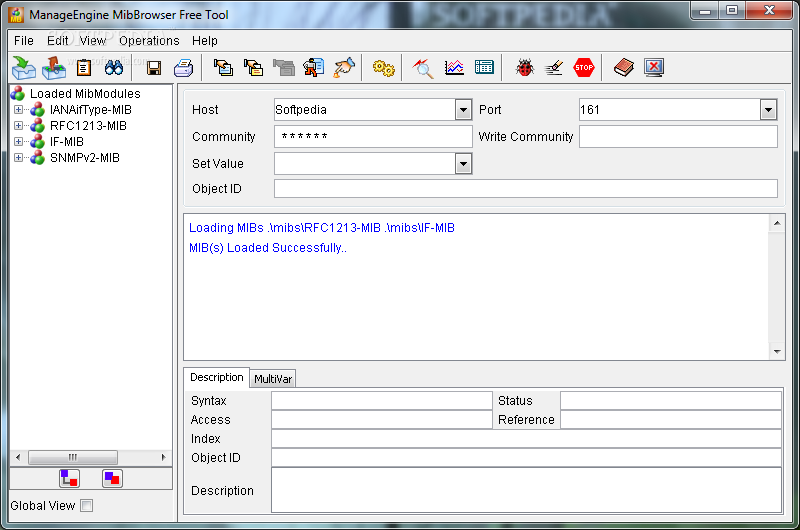
Task: Click the pointing hand Trap icon
Action: (344, 67)
